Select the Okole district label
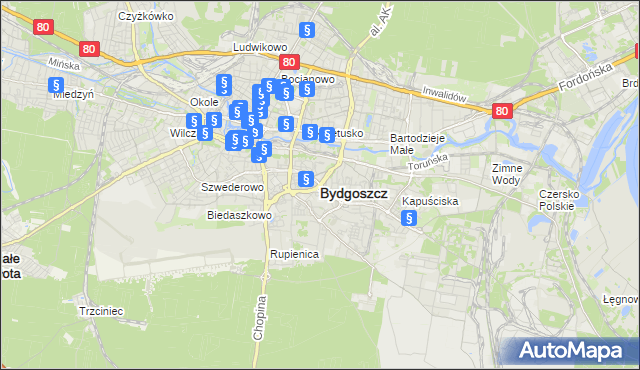This screenshot has width=640, height=370. 204,102
